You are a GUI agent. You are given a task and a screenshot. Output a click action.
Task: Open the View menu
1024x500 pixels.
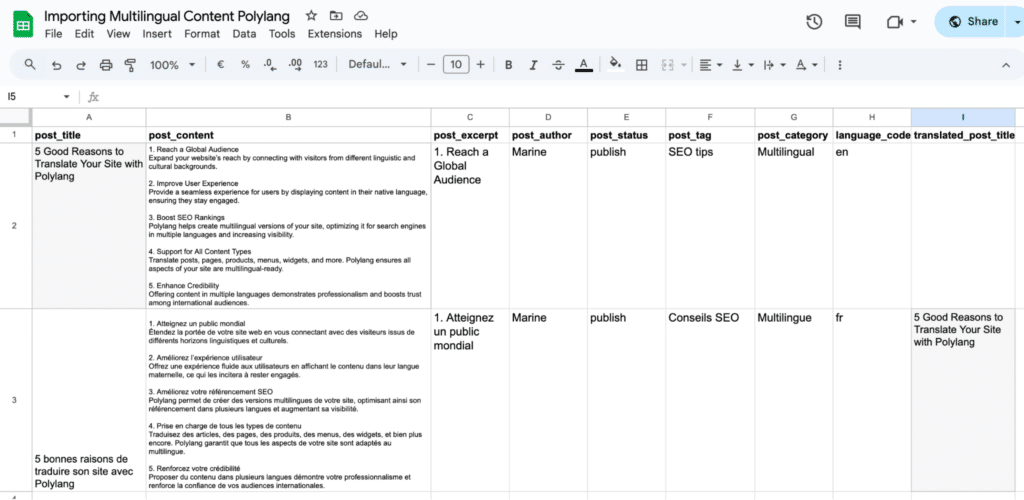118,34
